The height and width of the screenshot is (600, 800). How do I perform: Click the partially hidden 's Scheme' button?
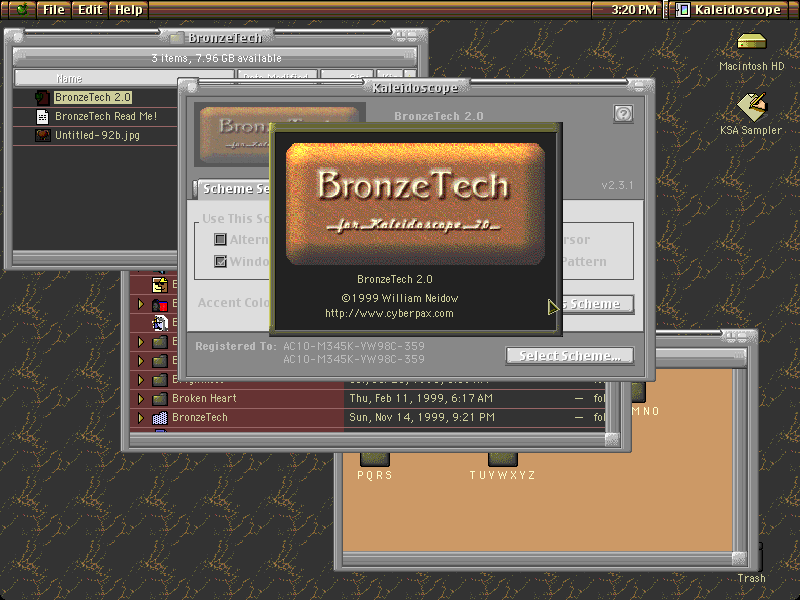click(x=598, y=304)
